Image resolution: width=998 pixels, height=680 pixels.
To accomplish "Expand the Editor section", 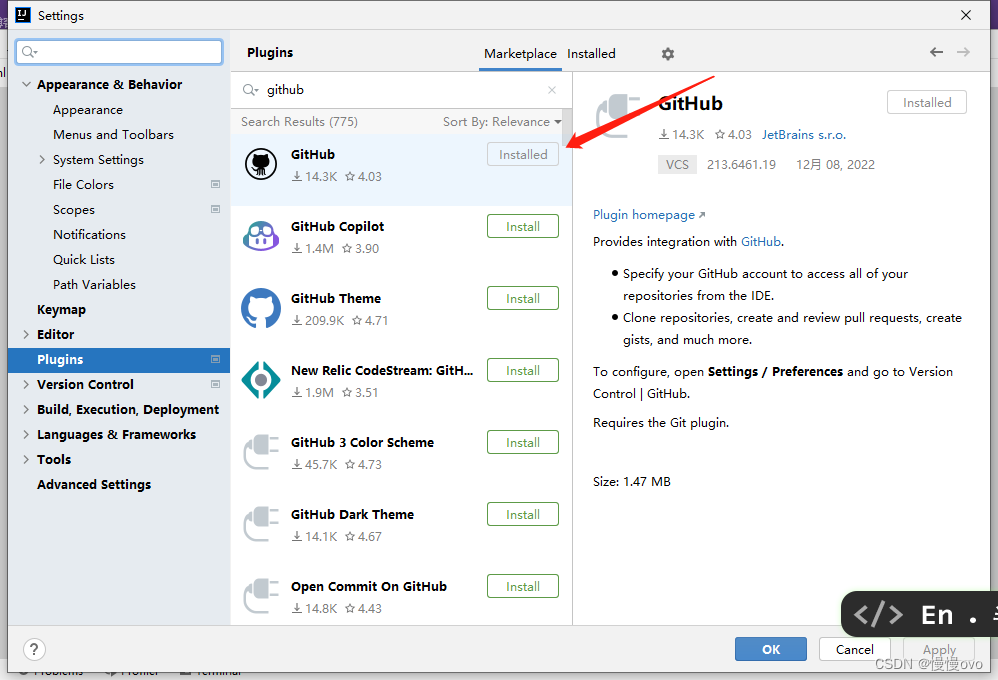I will 26,334.
